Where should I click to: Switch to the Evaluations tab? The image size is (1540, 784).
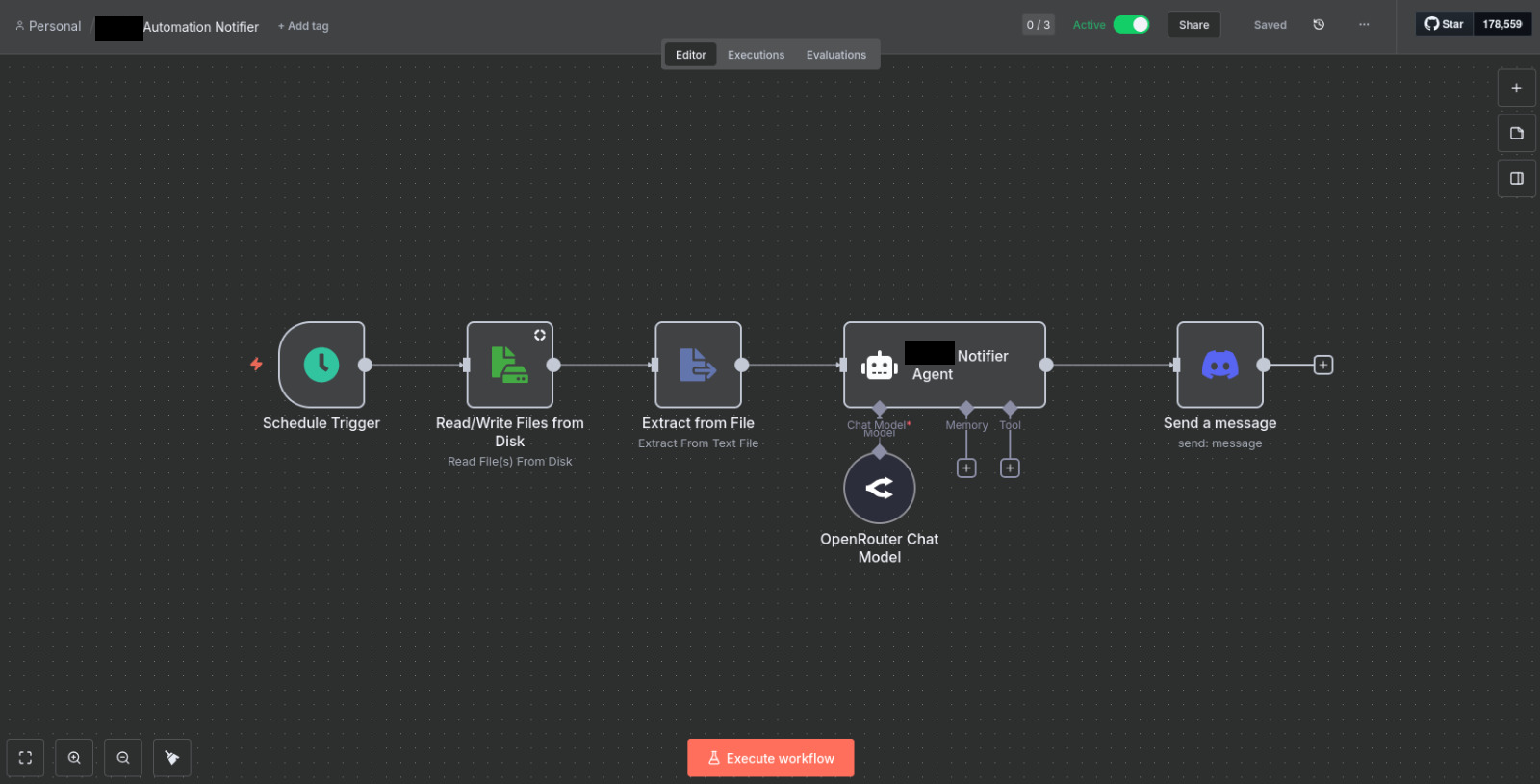tap(835, 55)
